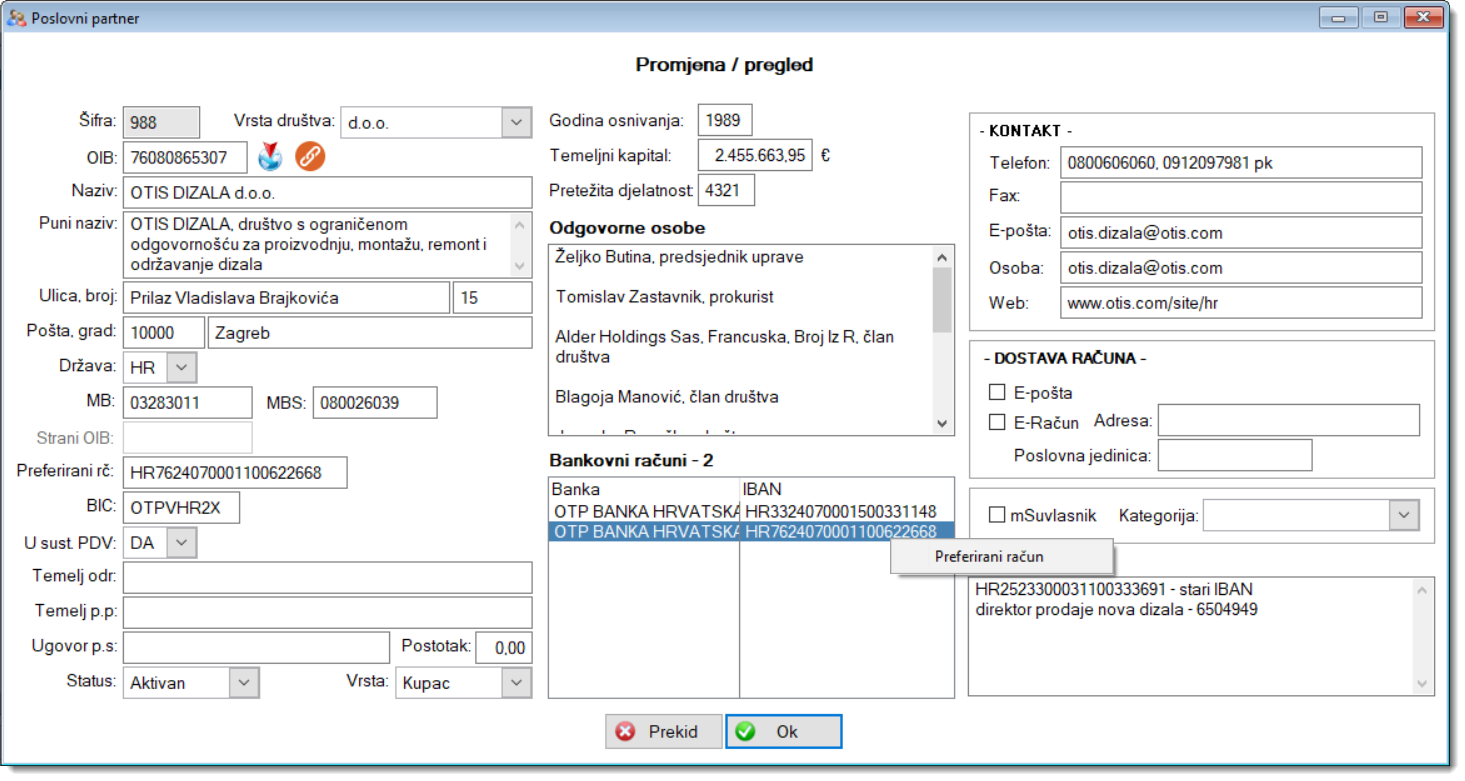Click down arrow of notes box scrollbar
Screen dimensions: 1465x781
[x=1424, y=683]
